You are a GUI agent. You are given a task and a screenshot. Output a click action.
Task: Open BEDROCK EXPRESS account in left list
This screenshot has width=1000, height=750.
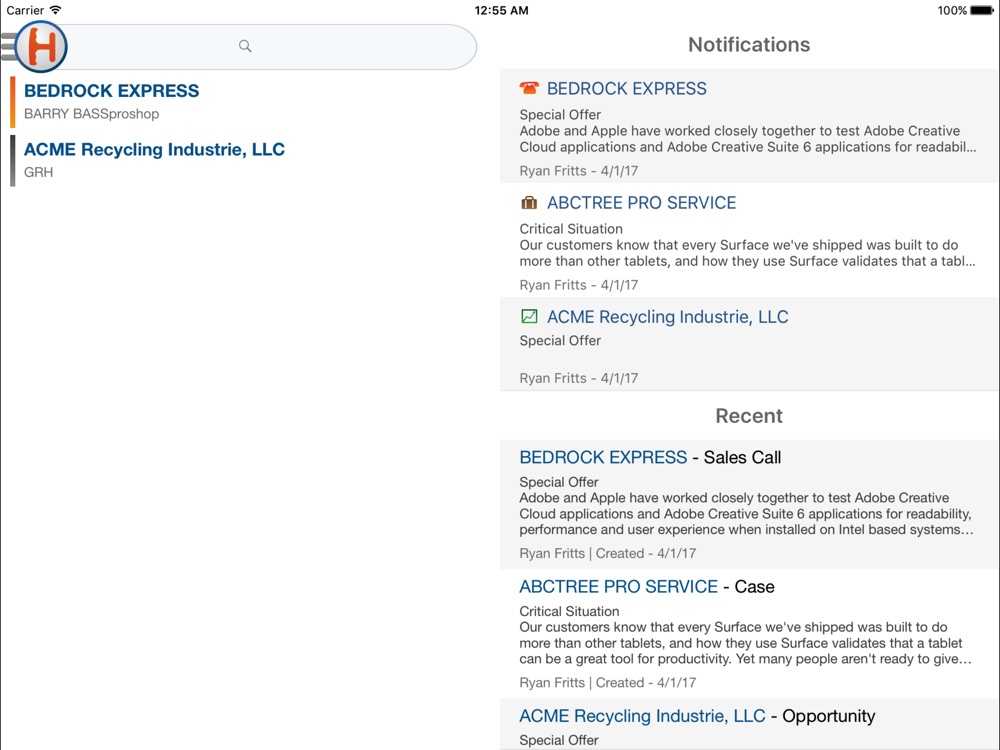(112, 91)
